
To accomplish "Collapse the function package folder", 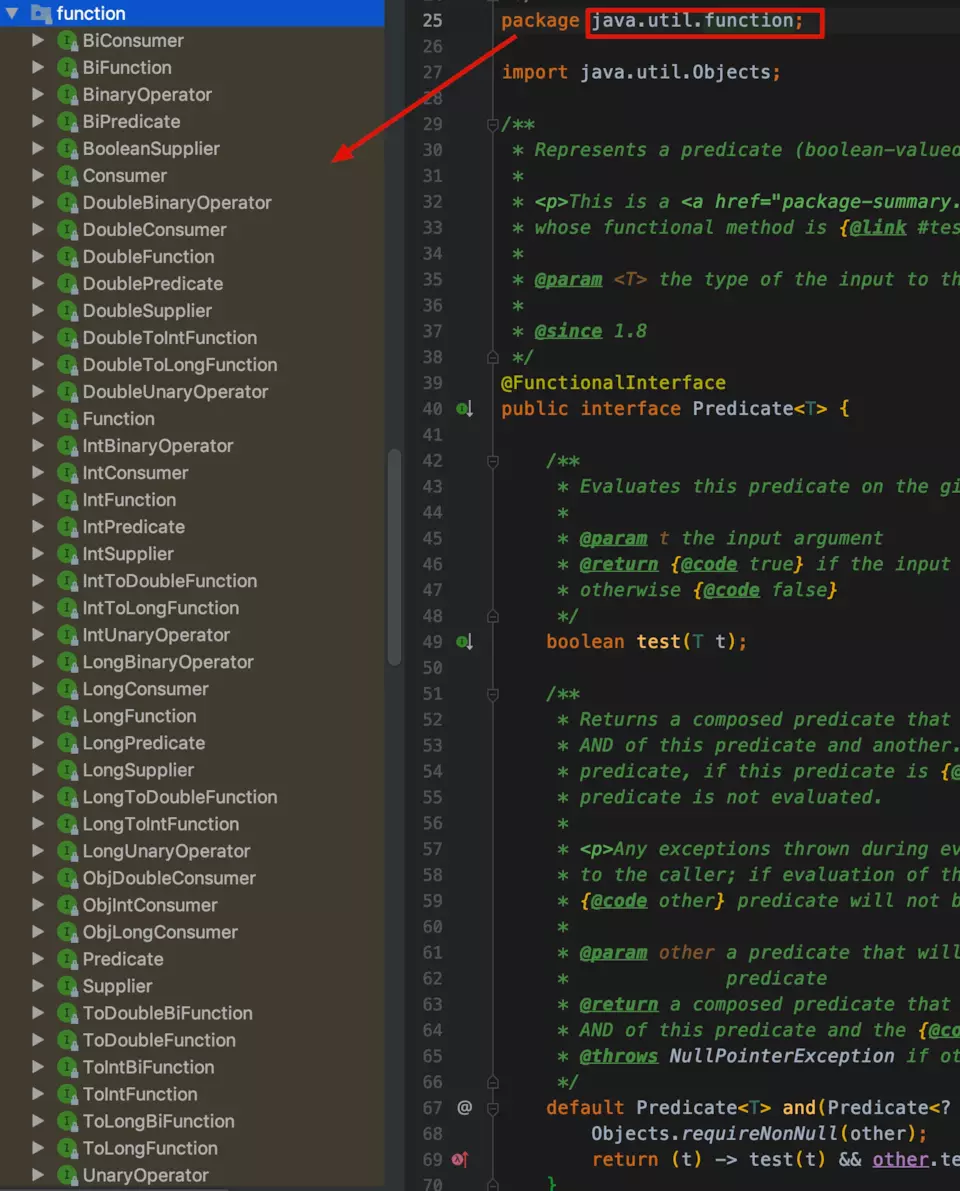I will point(11,13).
